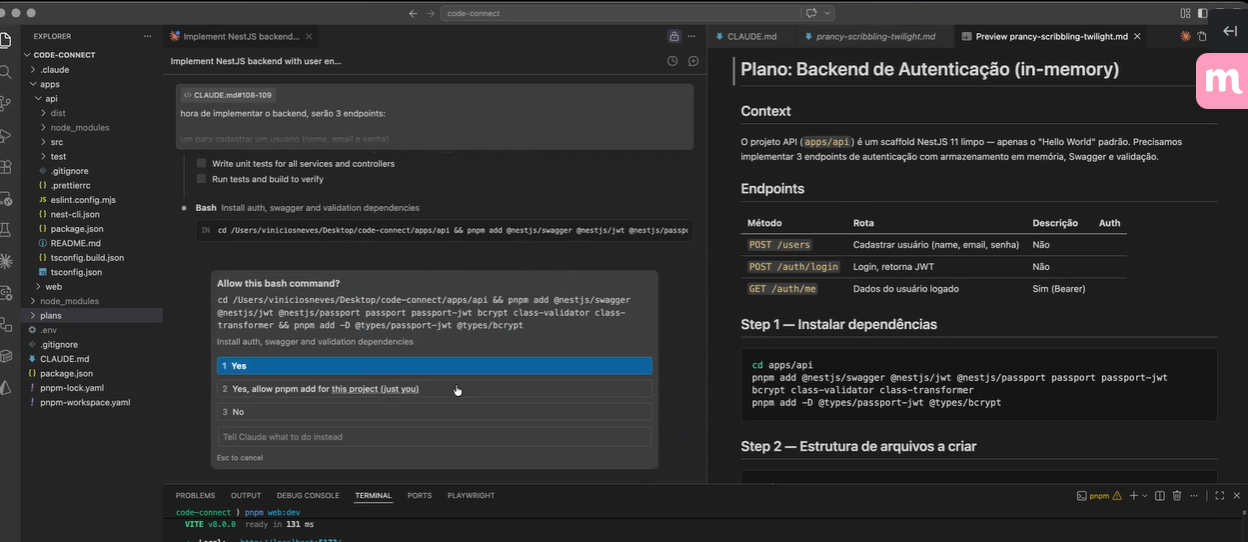Click the session history clock icon
The height and width of the screenshot is (542, 1248).
click(x=672, y=61)
